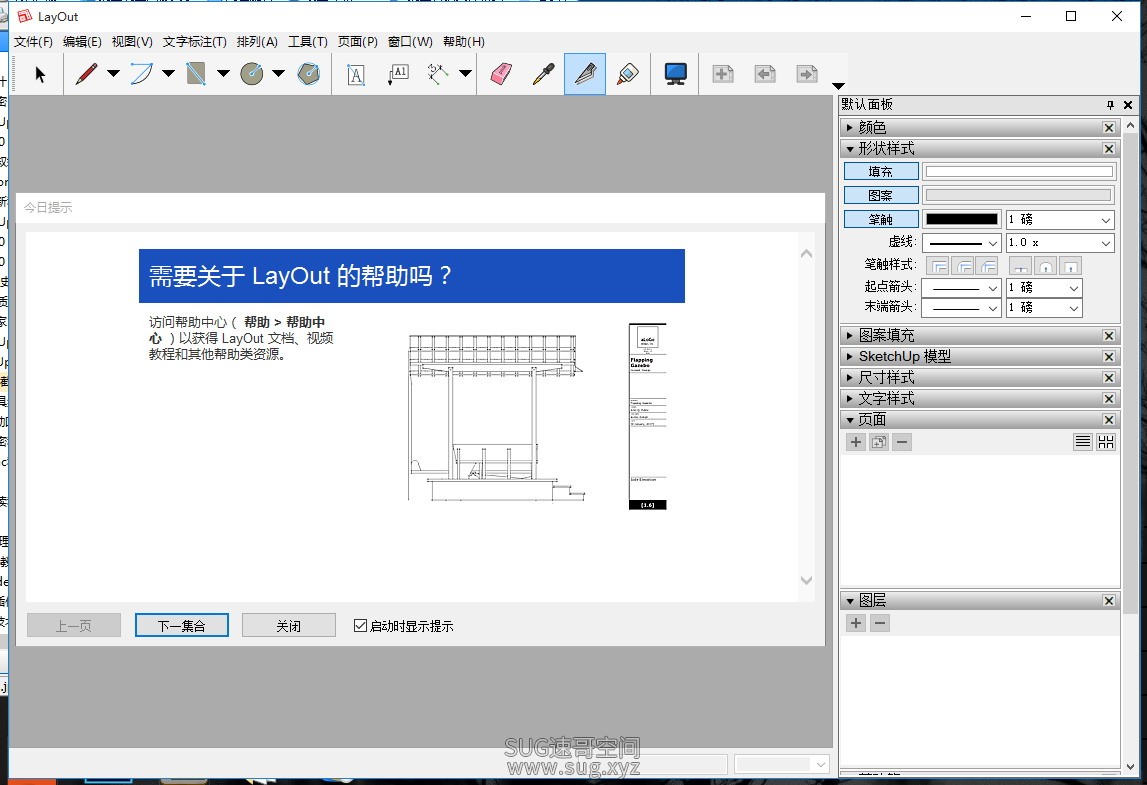This screenshot has width=1147, height=785.
Task: Select the arrow Select tool
Action: 40,74
